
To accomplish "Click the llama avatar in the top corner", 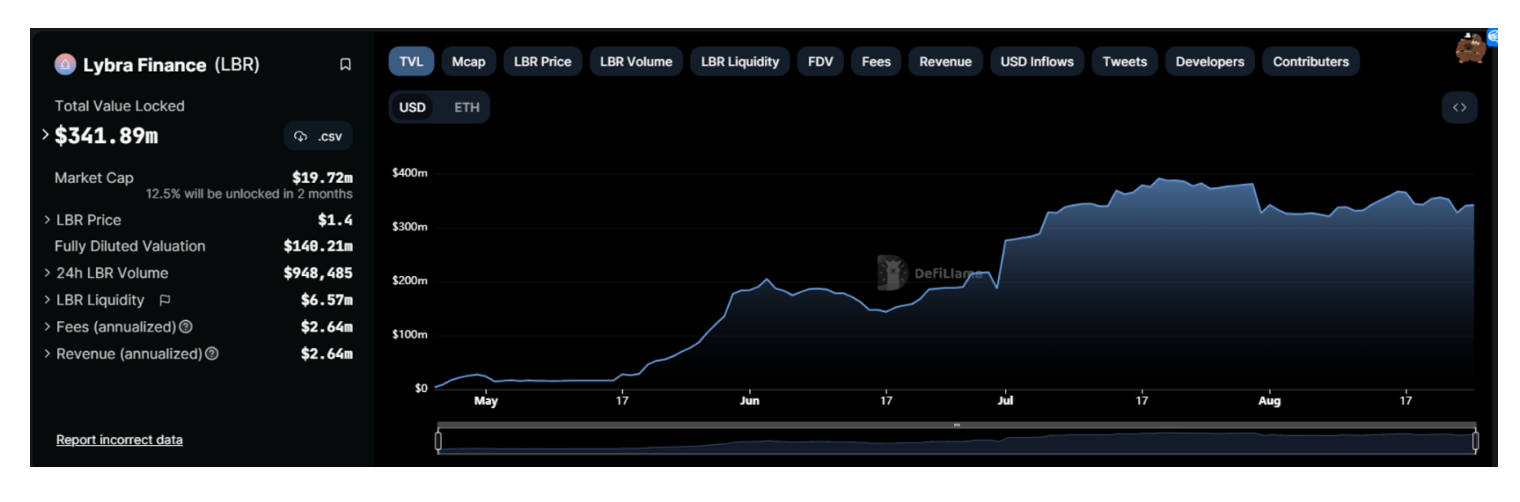I will [1470, 49].
